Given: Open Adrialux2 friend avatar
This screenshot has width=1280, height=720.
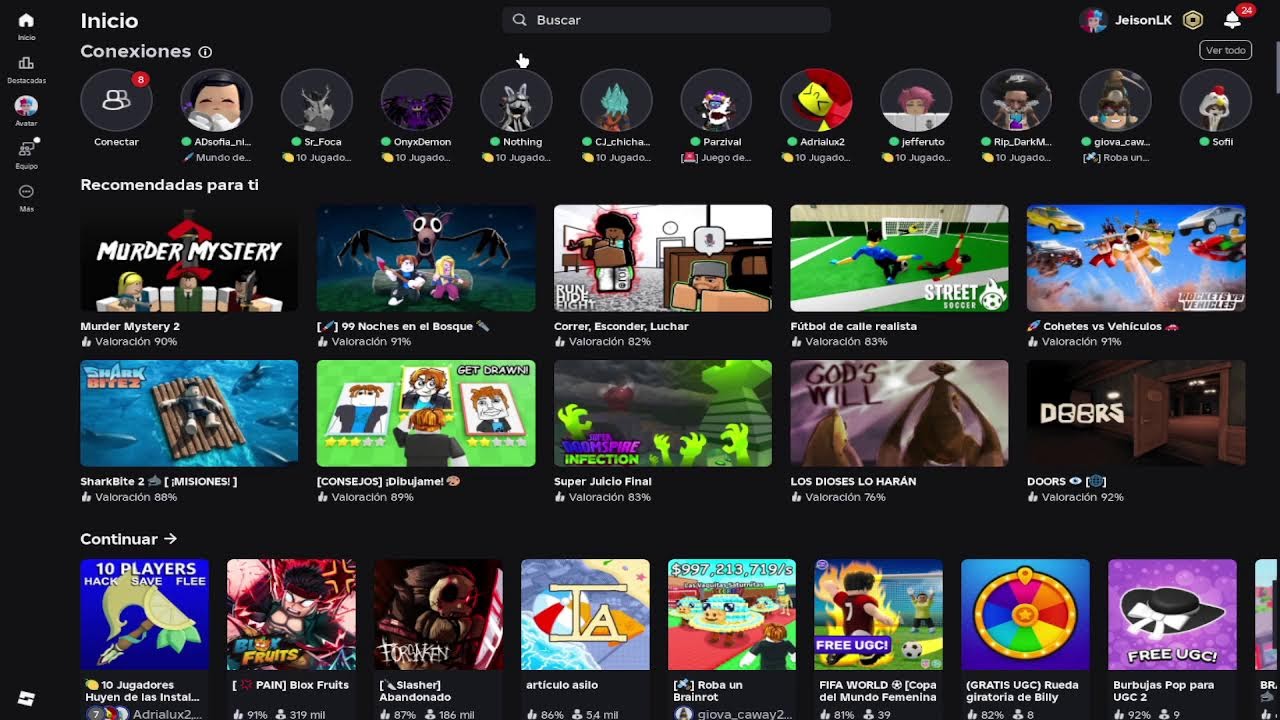Looking at the screenshot, I should 816,100.
